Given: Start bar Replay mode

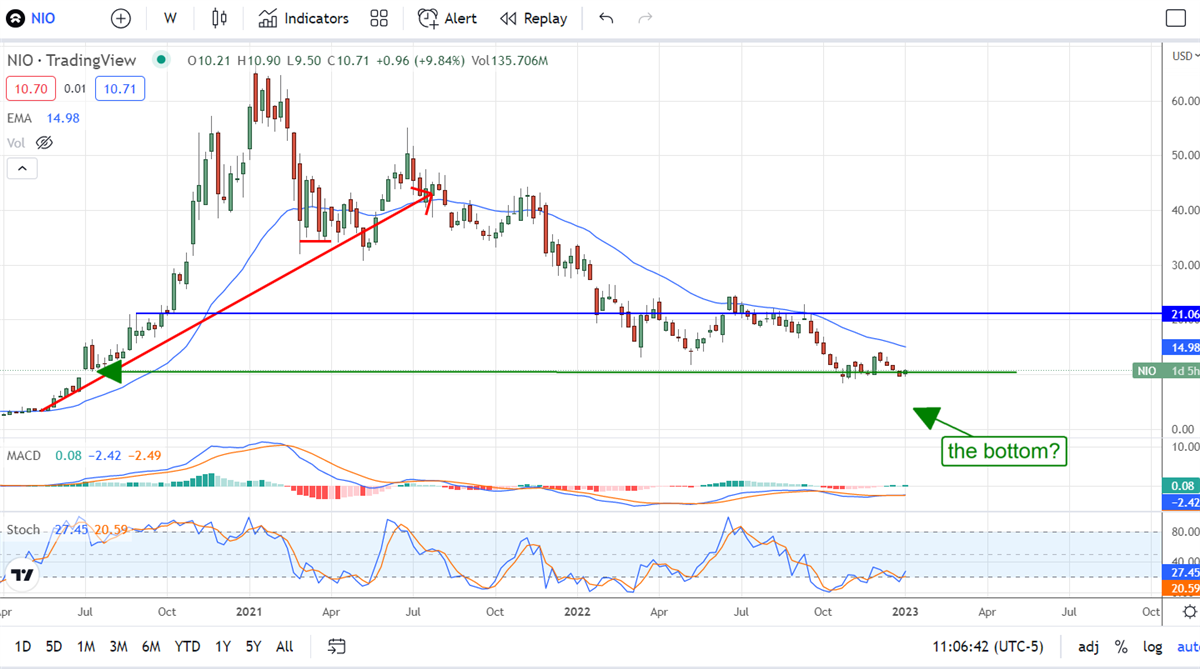Looking at the screenshot, I should [x=533, y=18].
